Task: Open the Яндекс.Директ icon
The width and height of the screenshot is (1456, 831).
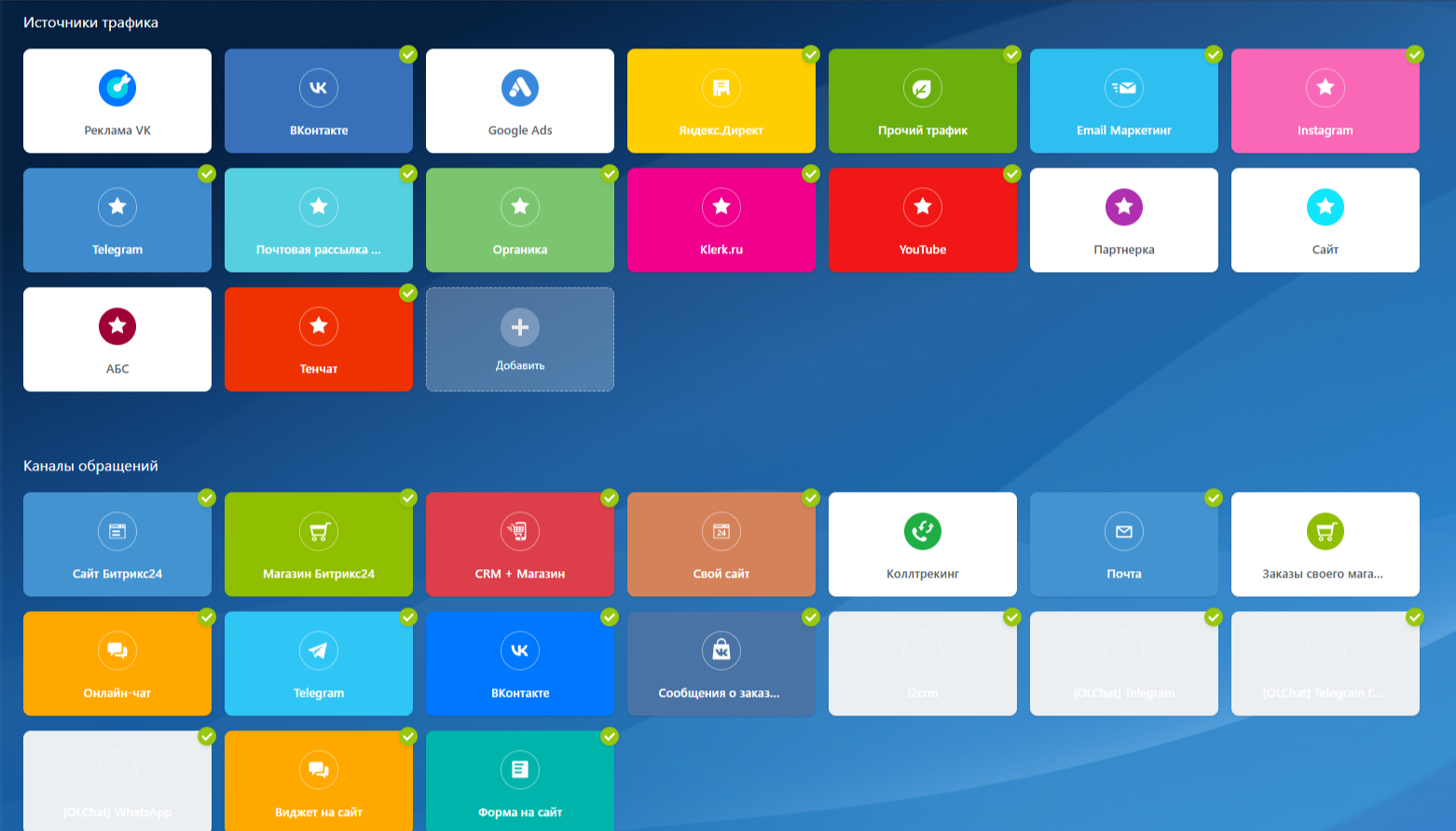Action: click(721, 88)
